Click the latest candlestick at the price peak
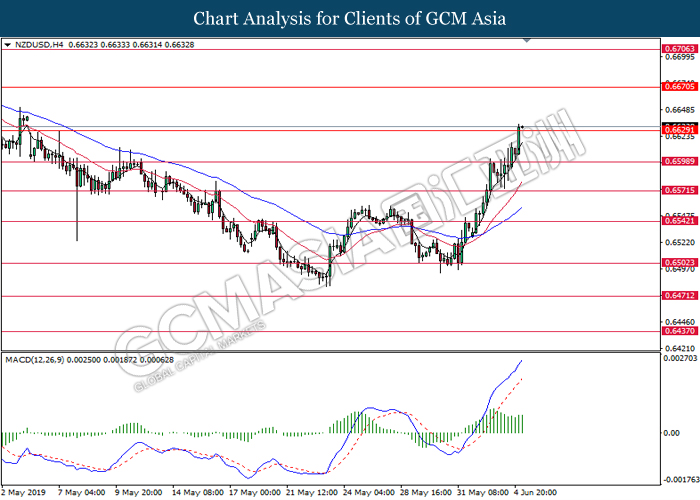 point(521,130)
